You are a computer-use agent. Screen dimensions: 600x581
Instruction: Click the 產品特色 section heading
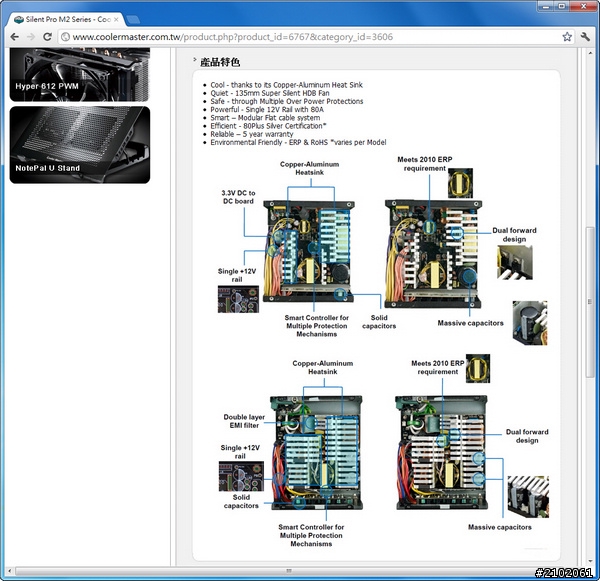220,62
